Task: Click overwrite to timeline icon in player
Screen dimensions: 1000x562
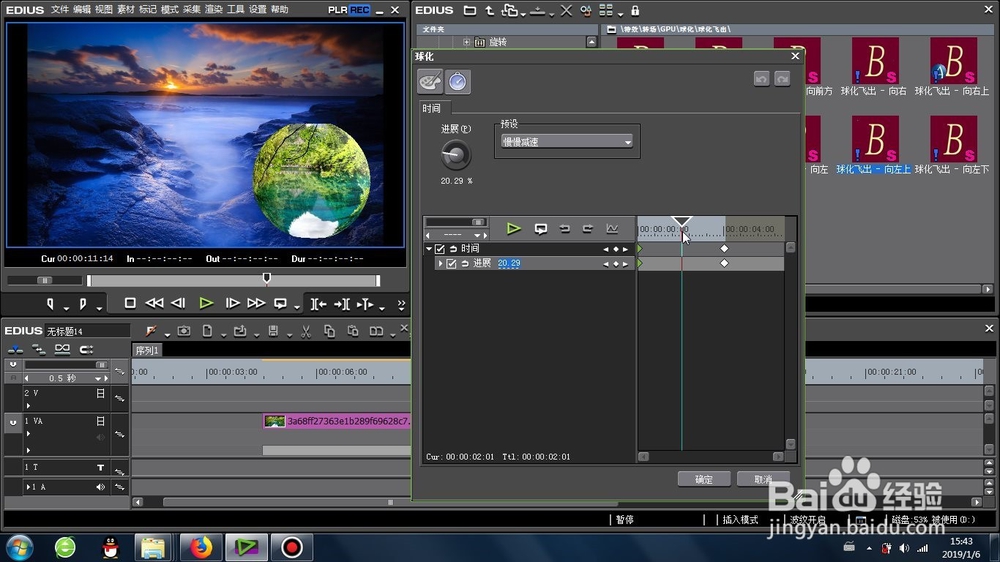Action: 342,304
